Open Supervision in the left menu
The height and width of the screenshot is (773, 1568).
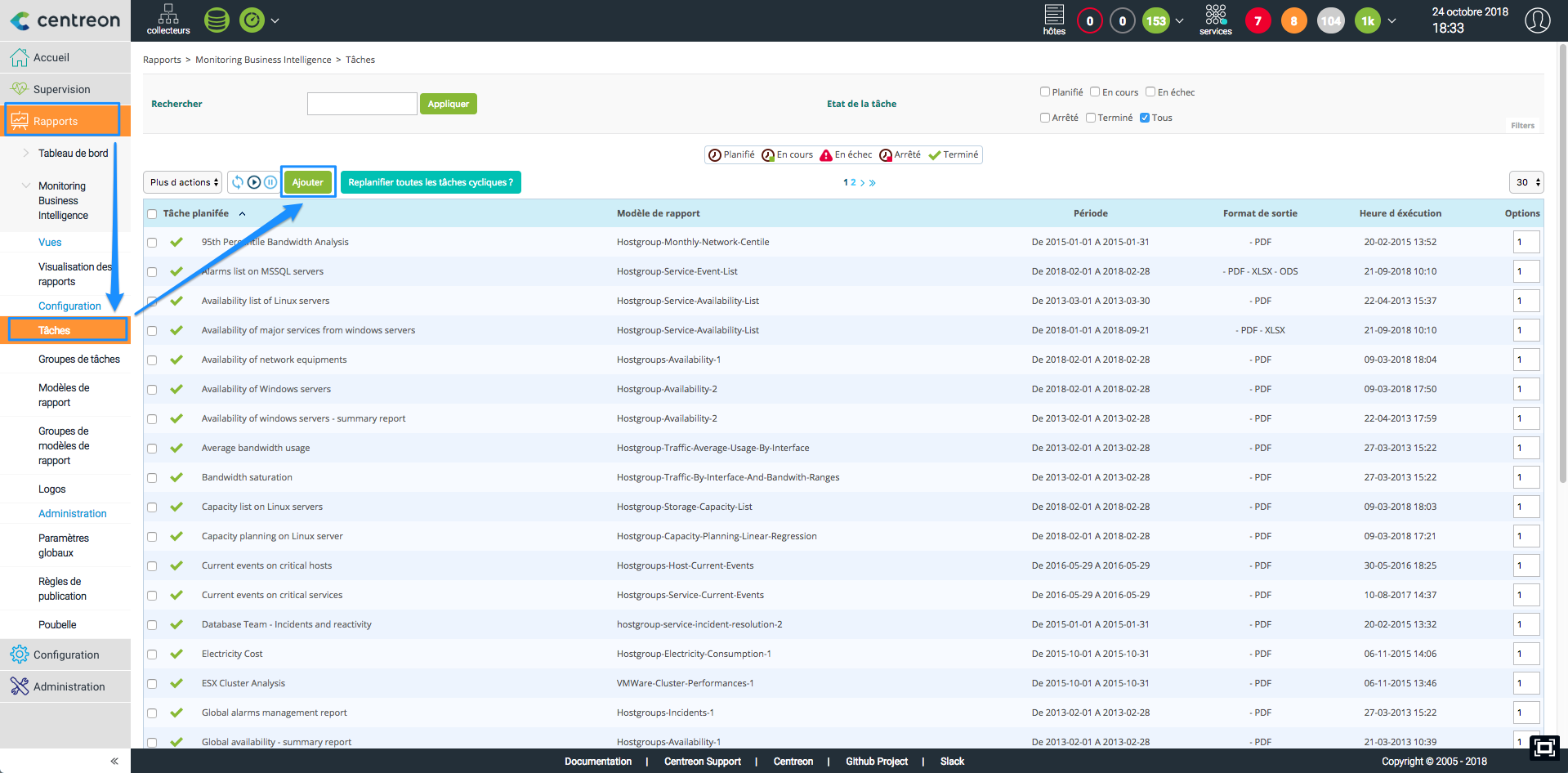[62, 89]
